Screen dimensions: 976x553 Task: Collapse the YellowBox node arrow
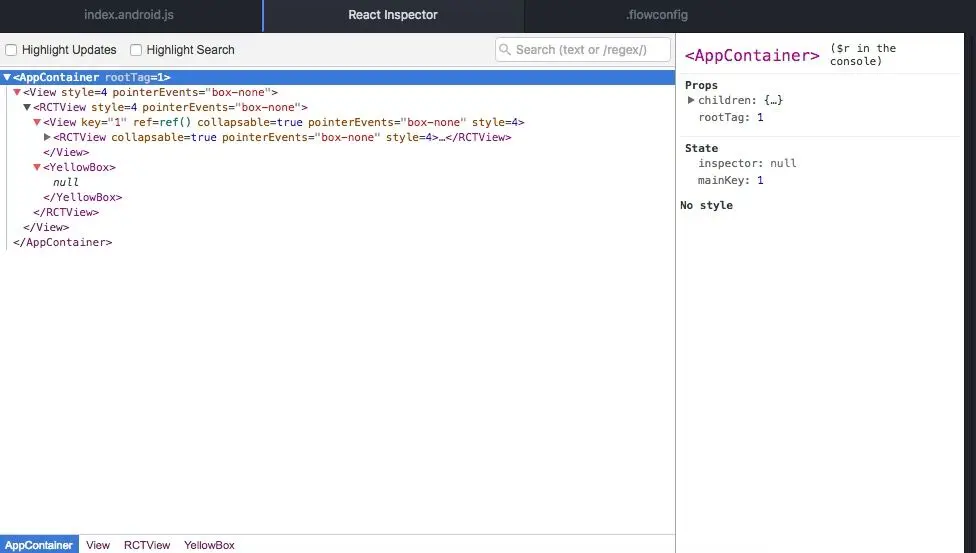coord(37,167)
